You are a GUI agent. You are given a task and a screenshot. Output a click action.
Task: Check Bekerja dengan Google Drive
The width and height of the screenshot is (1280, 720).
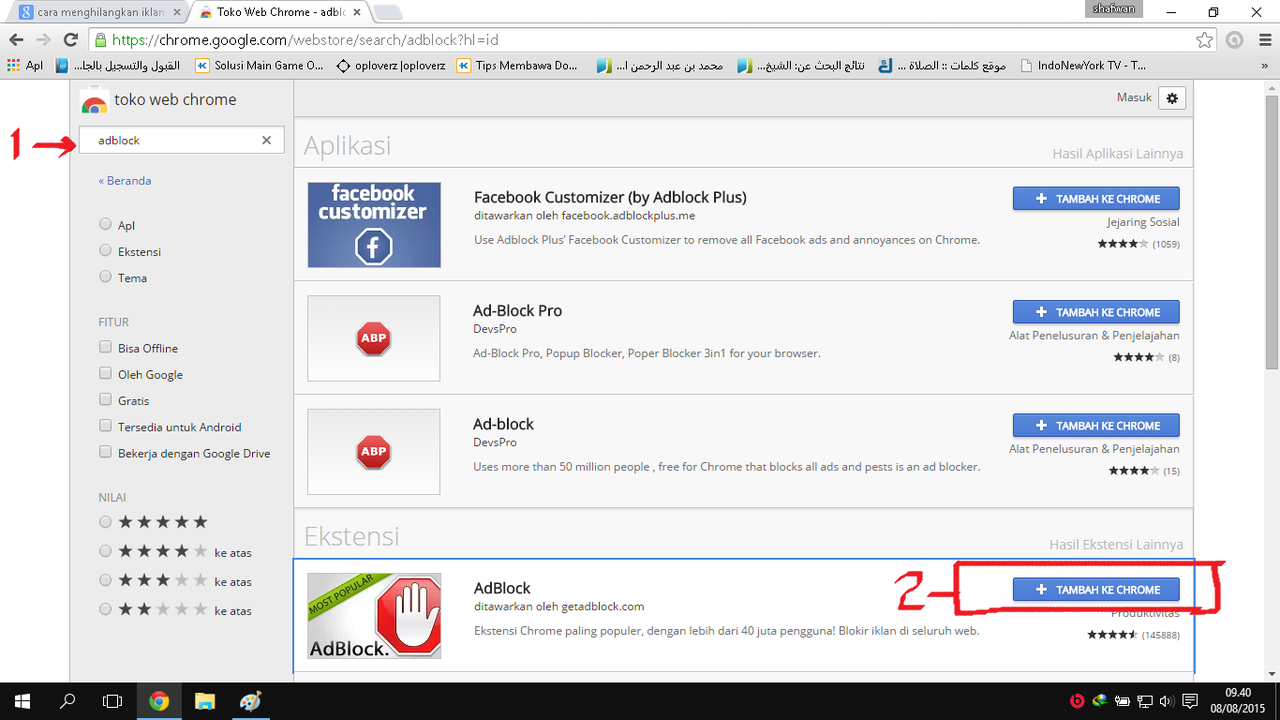coord(106,452)
